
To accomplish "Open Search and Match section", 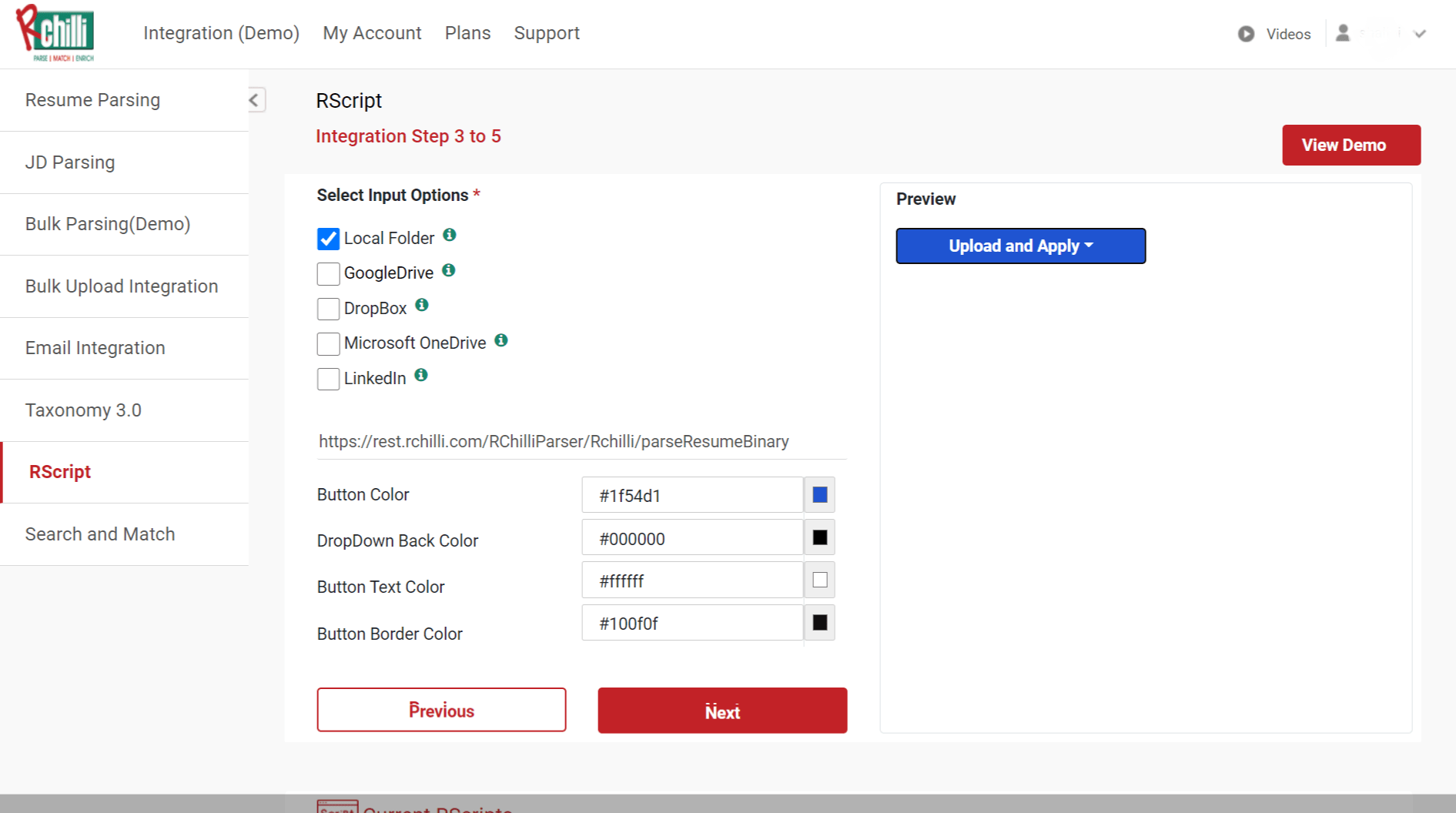I will point(124,534).
